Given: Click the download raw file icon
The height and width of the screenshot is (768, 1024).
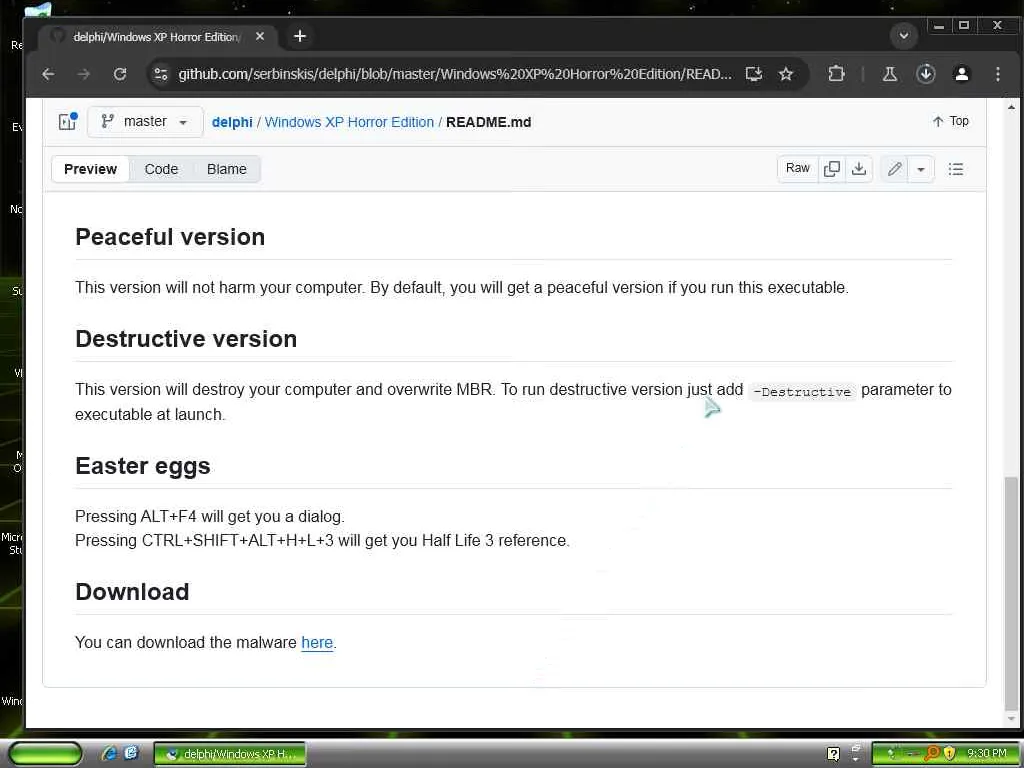Looking at the screenshot, I should pos(859,169).
